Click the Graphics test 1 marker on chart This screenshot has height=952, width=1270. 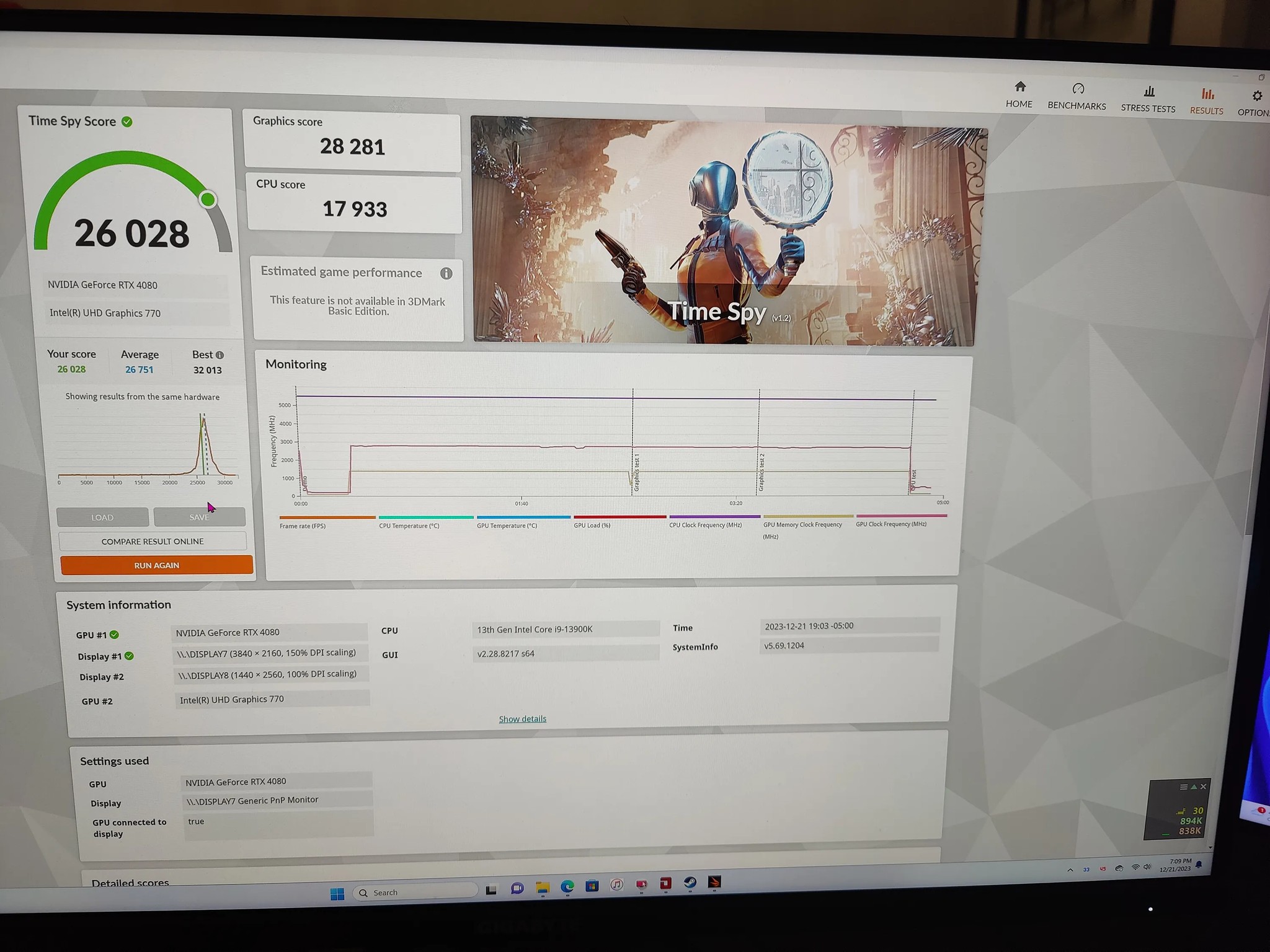637,472
